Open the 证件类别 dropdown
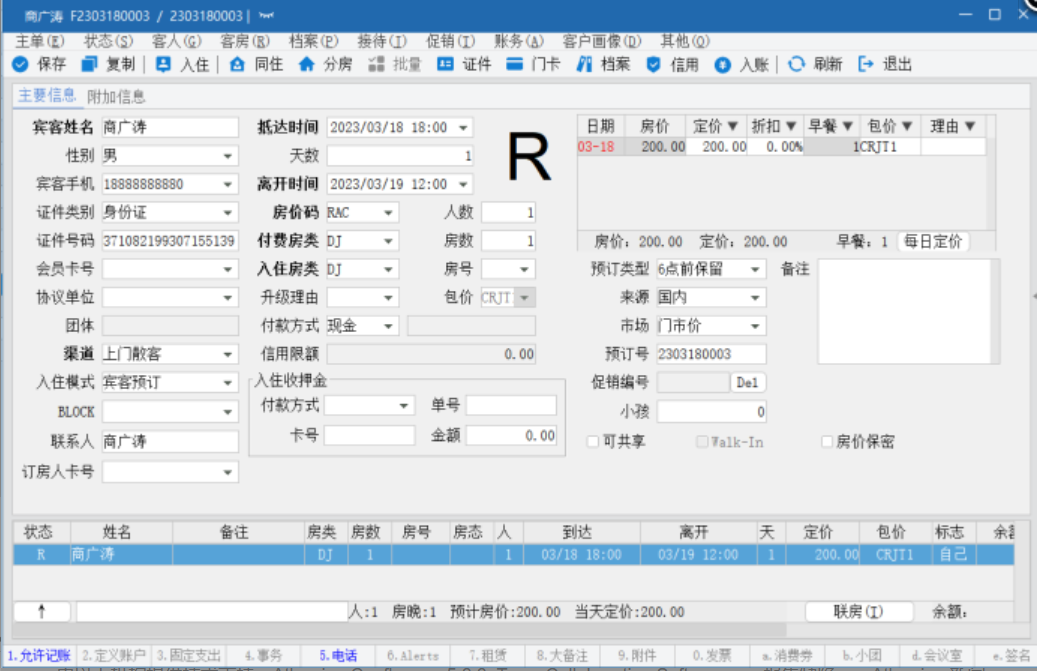1037x671 pixels. coord(228,213)
